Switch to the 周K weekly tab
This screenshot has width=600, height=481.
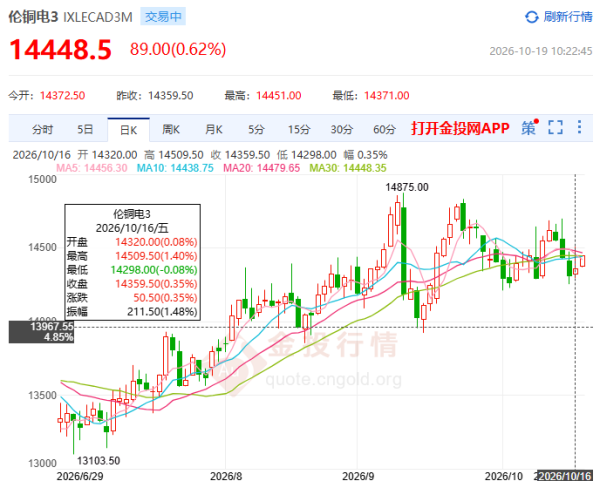171,129
